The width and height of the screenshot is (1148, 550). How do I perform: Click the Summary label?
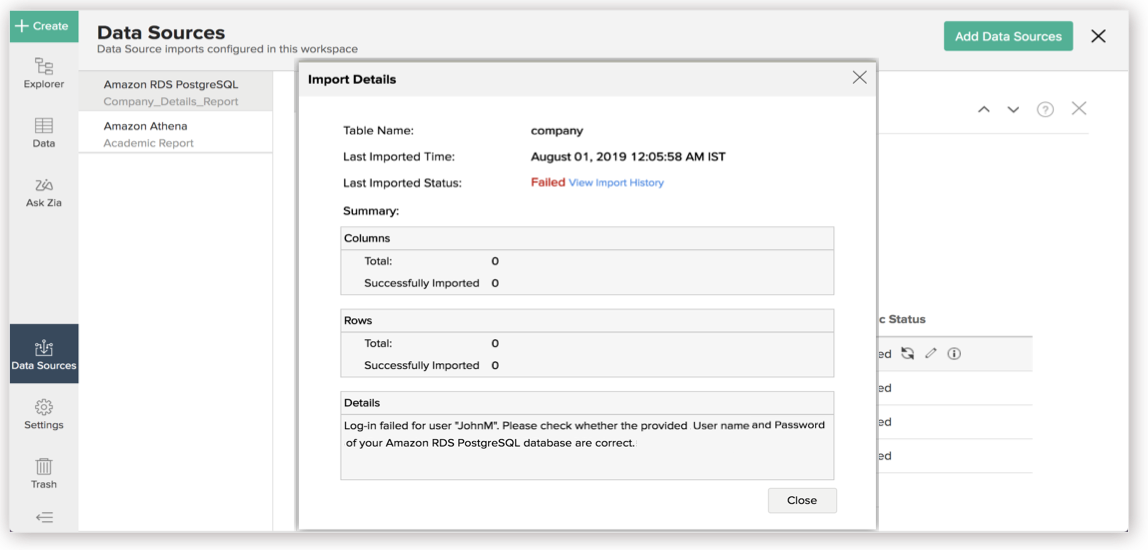(371, 211)
